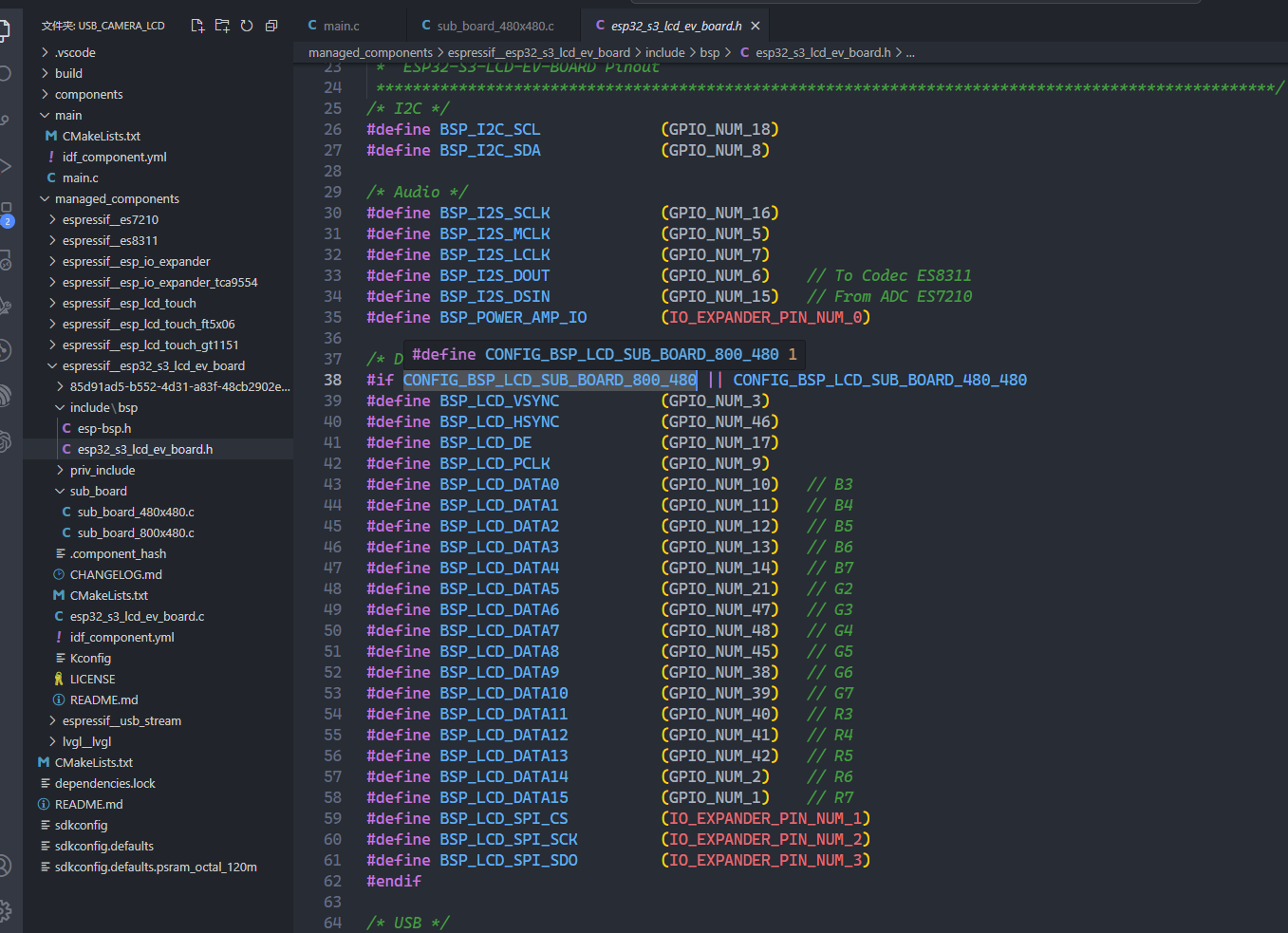Expand the components folder
The height and width of the screenshot is (933, 1288).
[45, 94]
